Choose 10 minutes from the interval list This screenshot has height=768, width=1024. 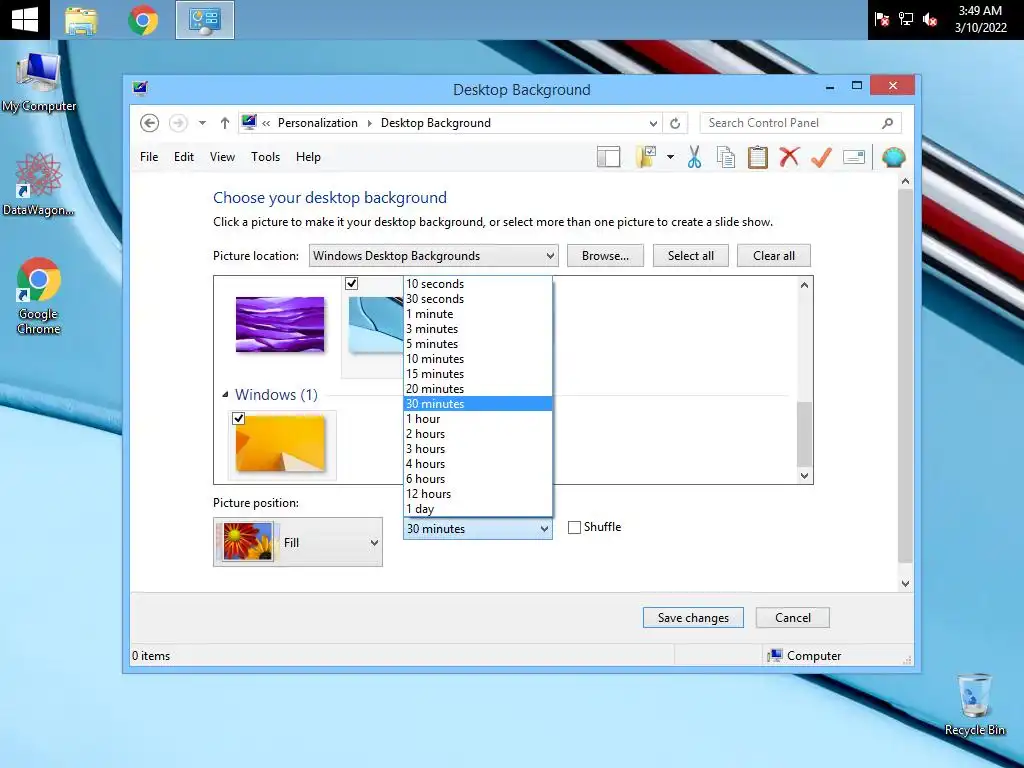pyautogui.click(x=478, y=359)
